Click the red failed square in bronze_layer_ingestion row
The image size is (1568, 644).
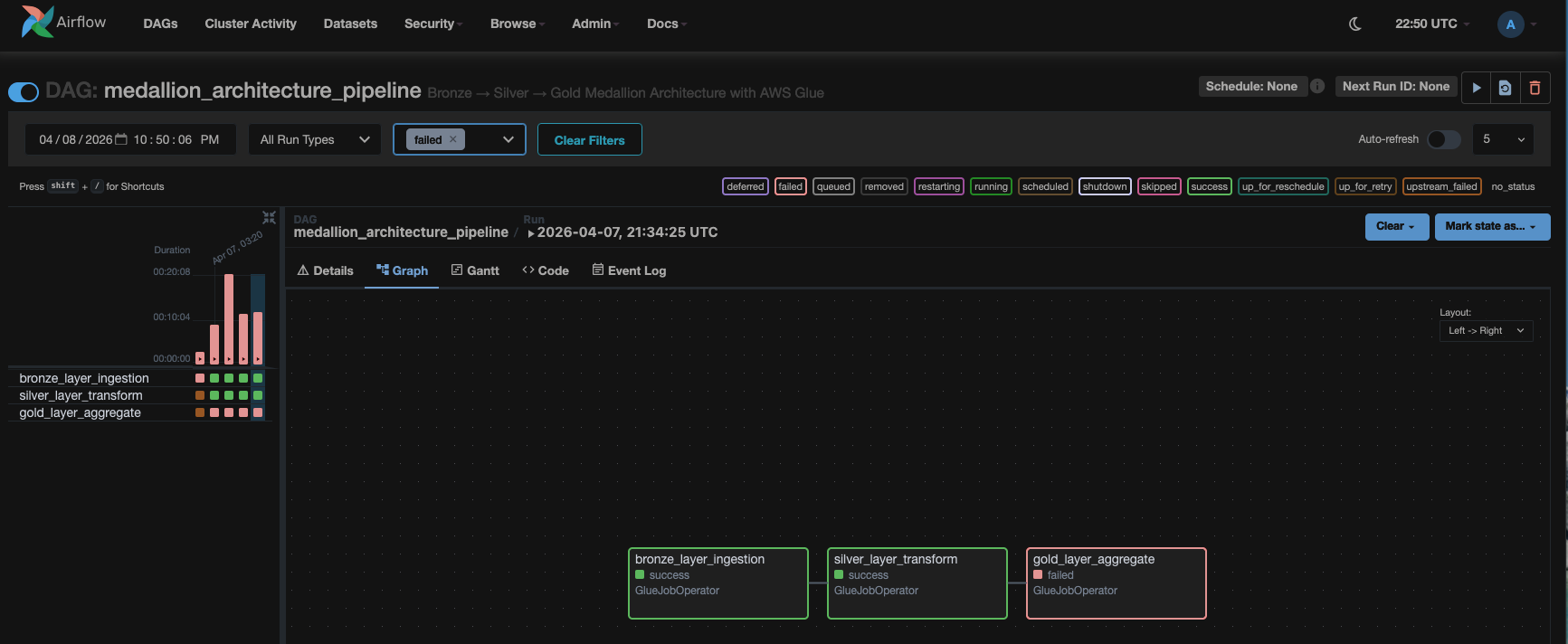(200, 378)
